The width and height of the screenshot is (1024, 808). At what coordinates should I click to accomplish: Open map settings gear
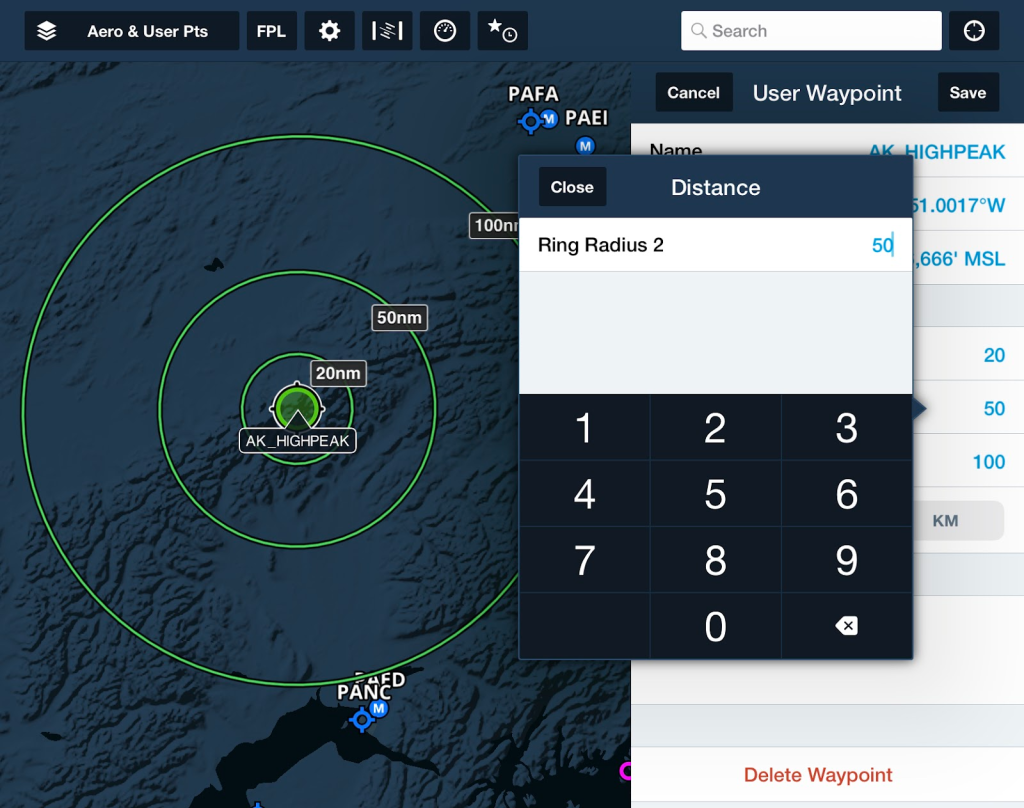(x=329, y=31)
